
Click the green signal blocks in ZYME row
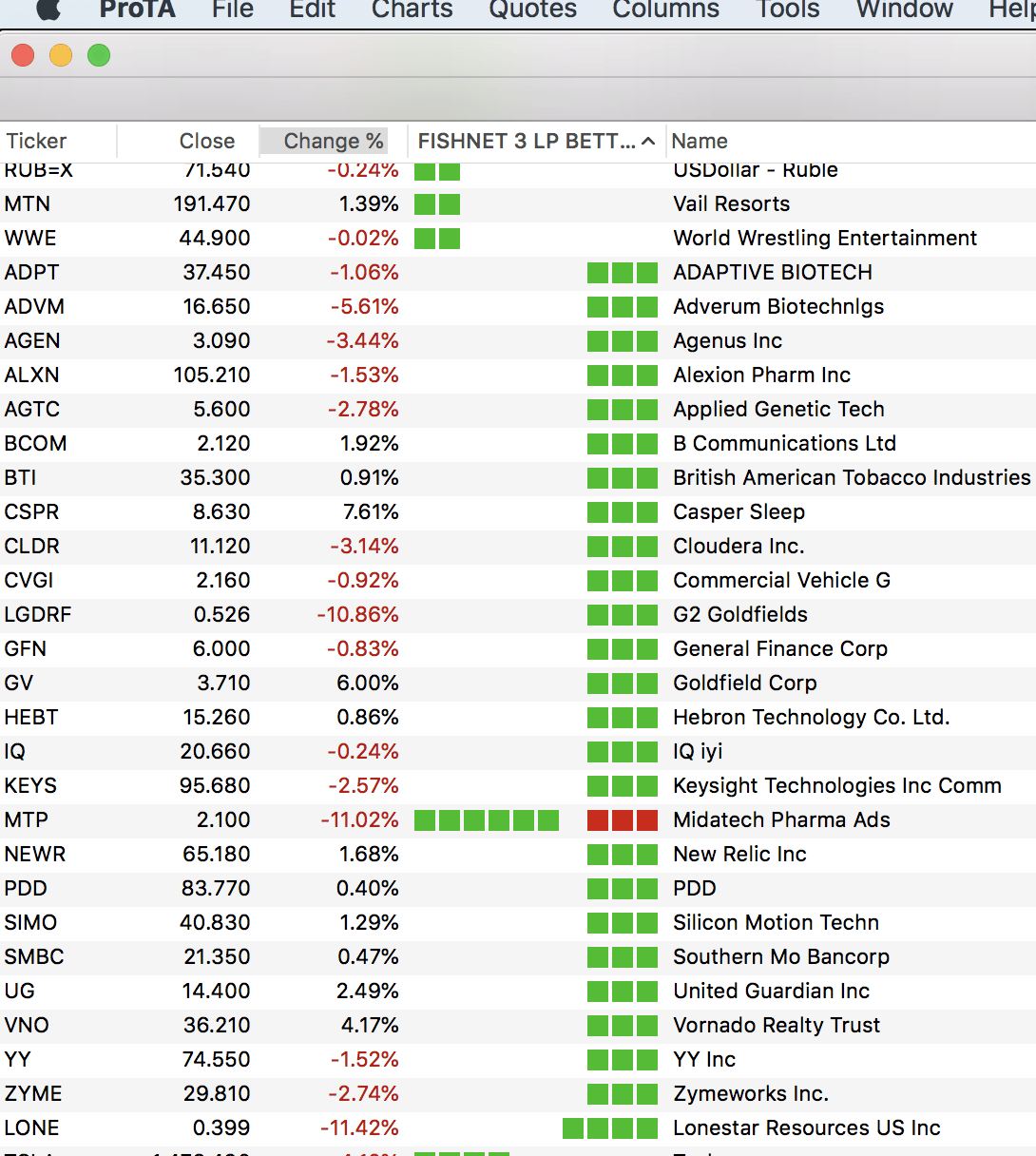tap(623, 1093)
